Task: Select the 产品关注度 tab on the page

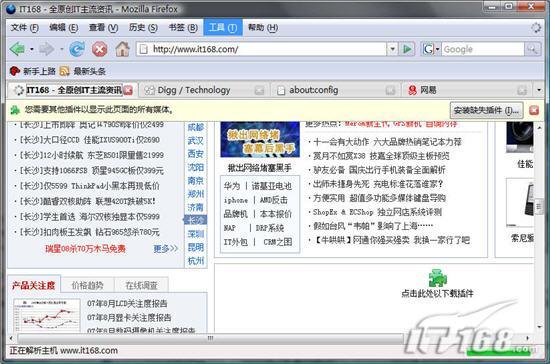Action: (x=34, y=285)
